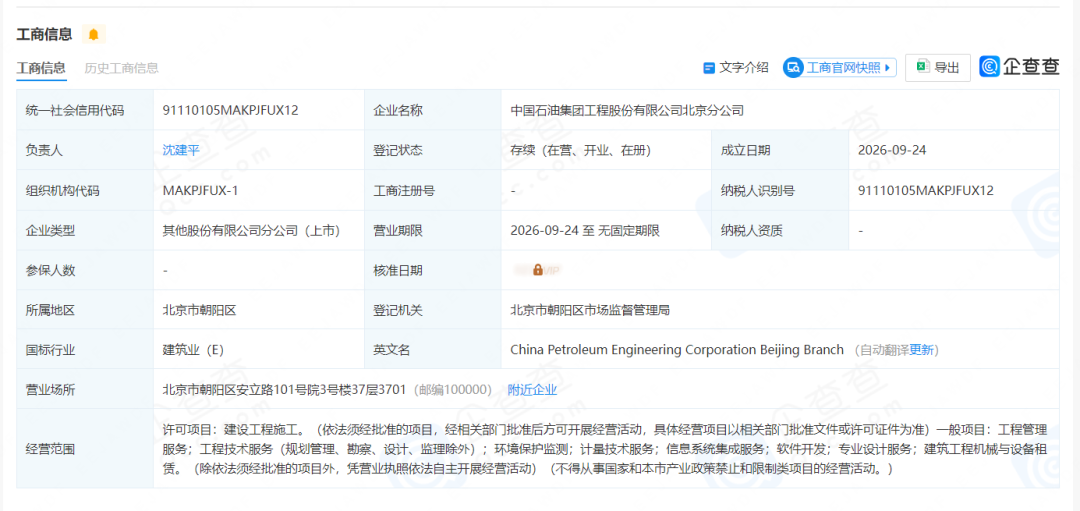Click the 文字介绍 icon
1080x511 pixels.
click(708, 67)
